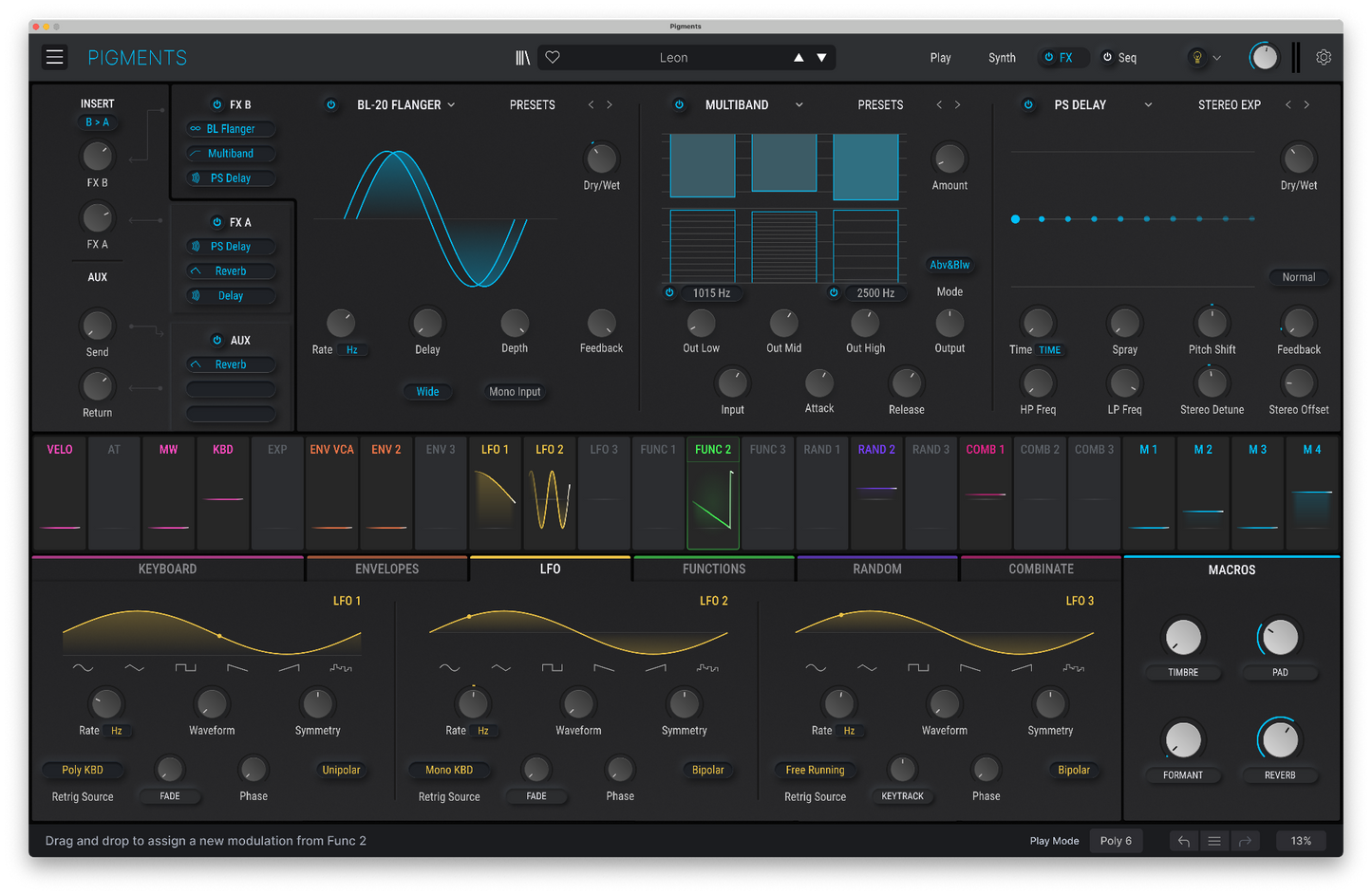Open the preset library browser icon

point(522,58)
